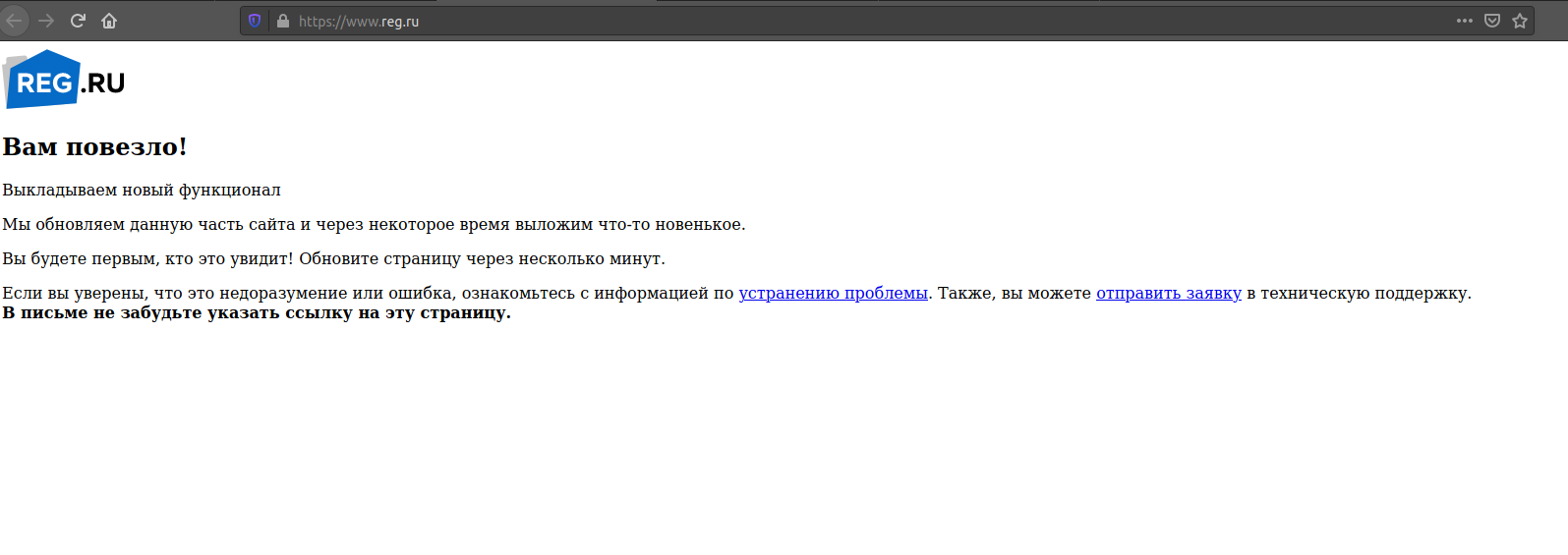Show site security info via padlock icon

(283, 21)
